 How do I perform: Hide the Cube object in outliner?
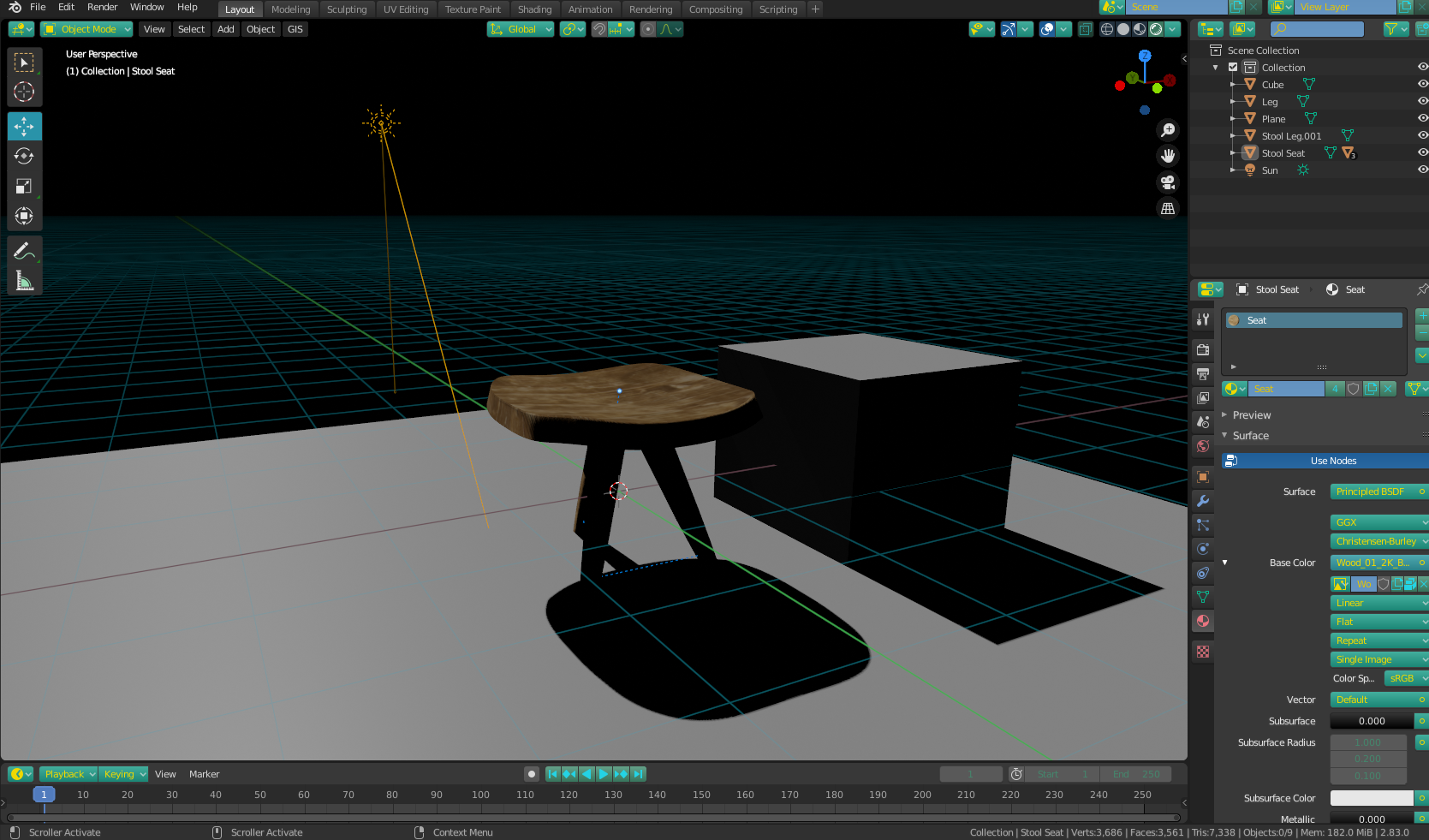(x=1422, y=84)
